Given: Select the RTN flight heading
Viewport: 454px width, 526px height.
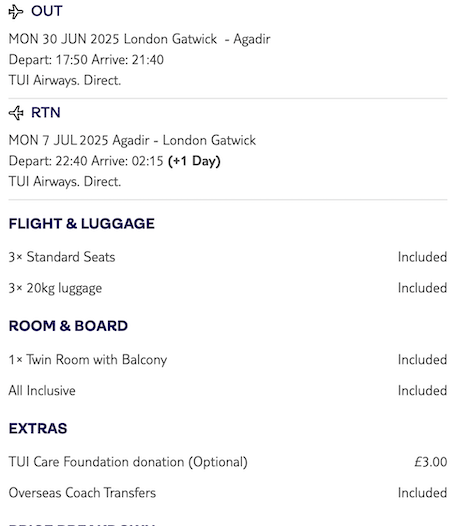Looking at the screenshot, I should (46, 112).
